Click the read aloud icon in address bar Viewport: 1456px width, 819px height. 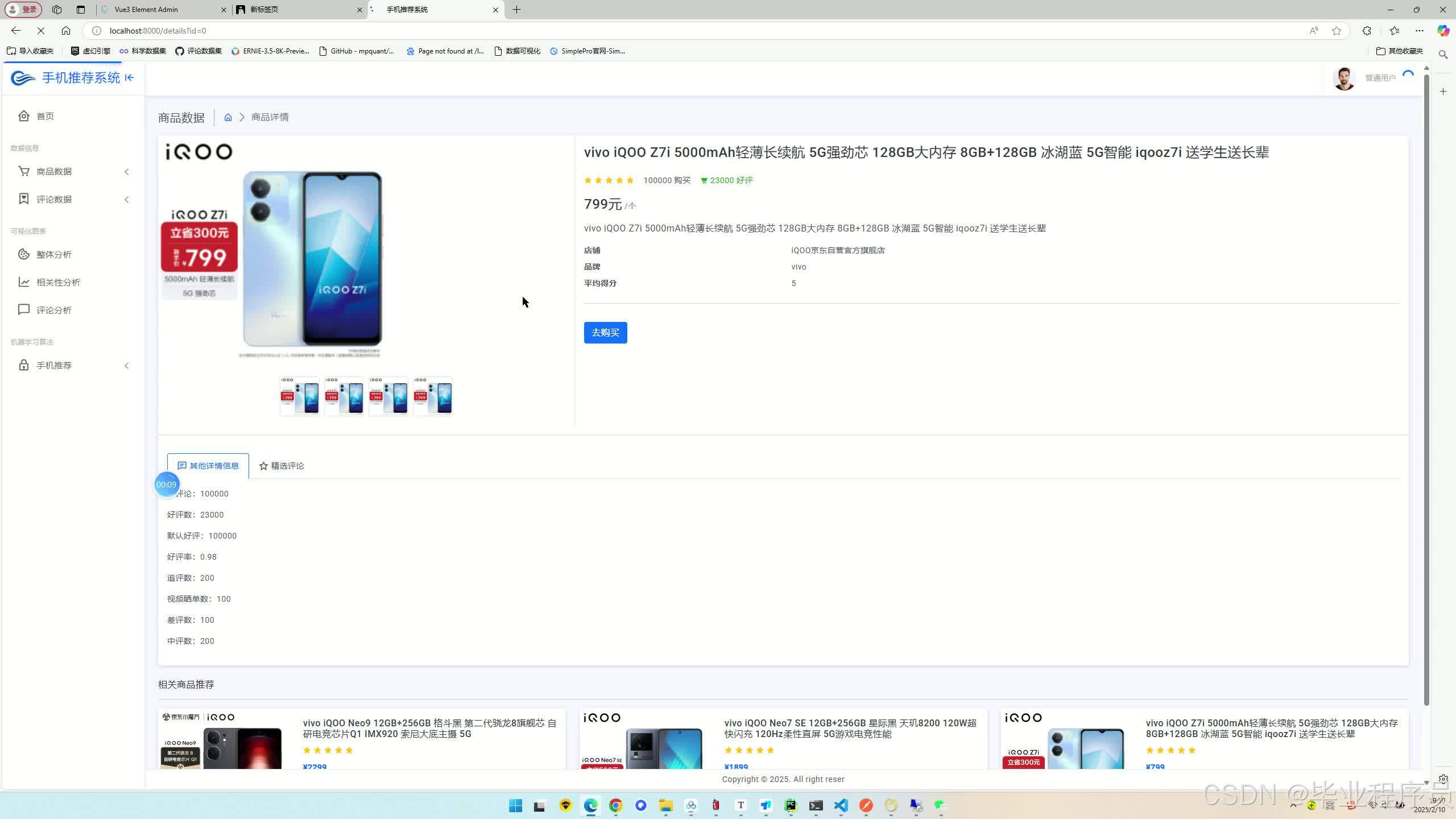pos(1314,31)
